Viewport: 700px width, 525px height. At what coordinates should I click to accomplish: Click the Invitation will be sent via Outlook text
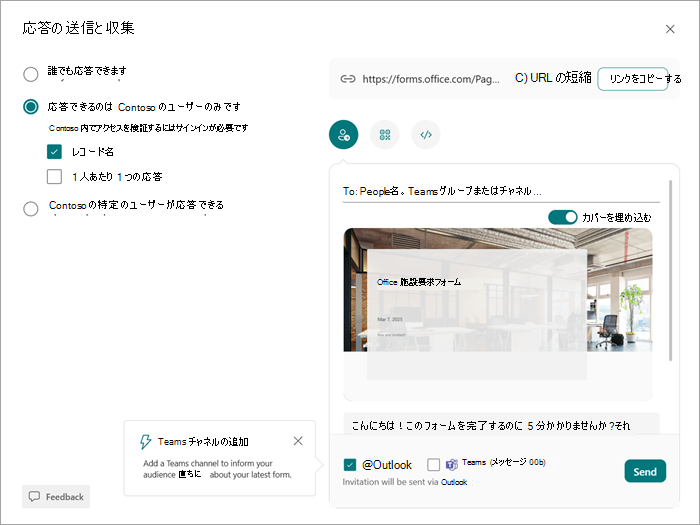pyautogui.click(x=404, y=482)
